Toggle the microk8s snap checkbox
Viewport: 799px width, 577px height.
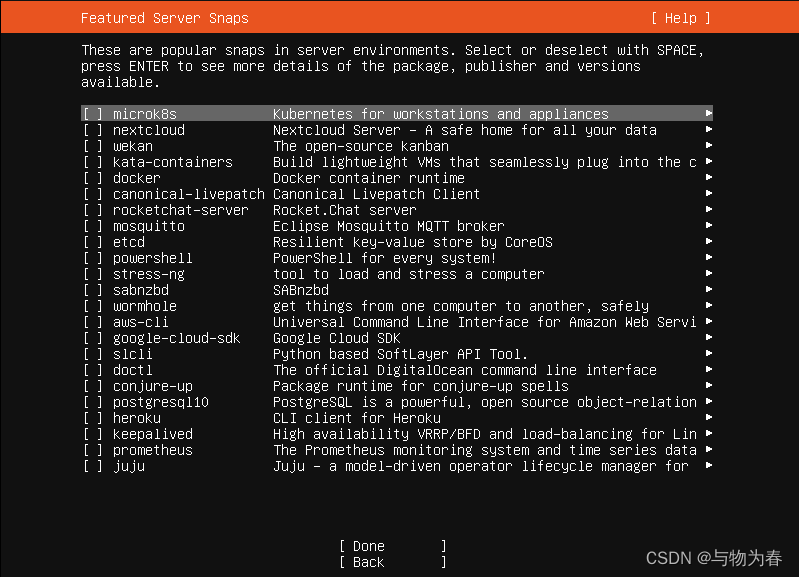tap(93, 114)
